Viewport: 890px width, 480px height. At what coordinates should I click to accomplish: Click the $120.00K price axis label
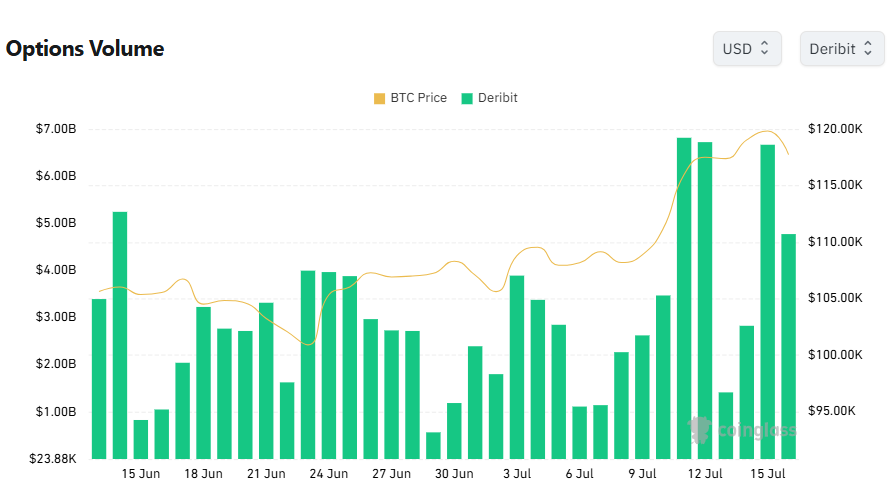[835, 129]
